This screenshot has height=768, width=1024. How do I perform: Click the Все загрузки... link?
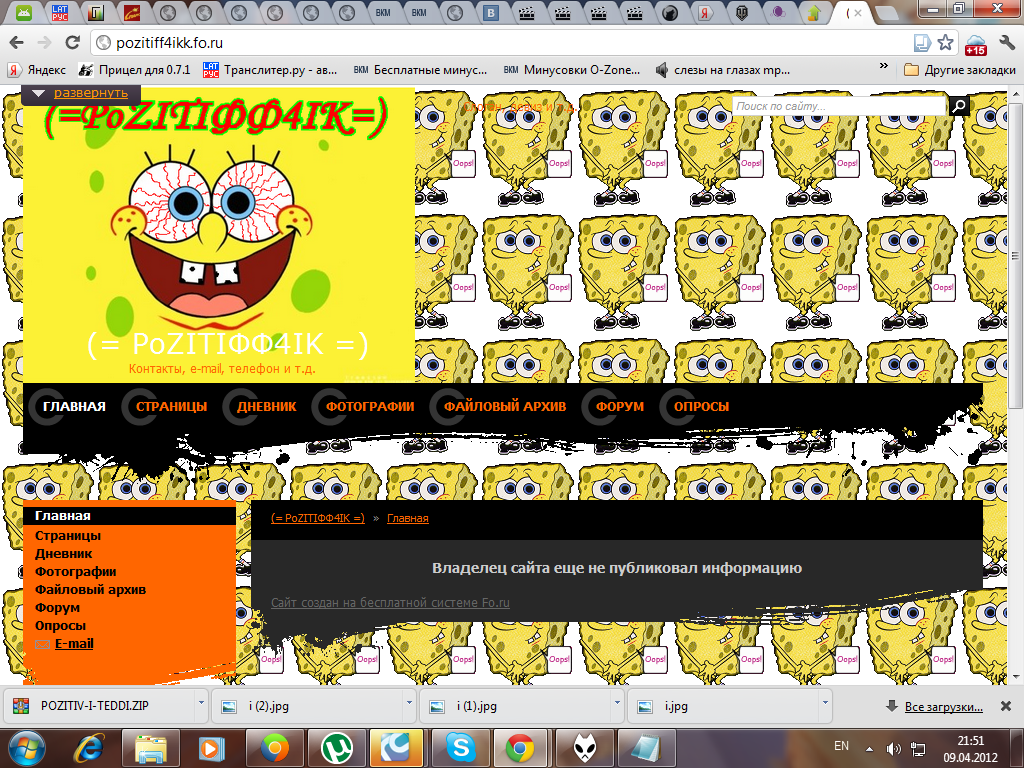pyautogui.click(x=944, y=707)
